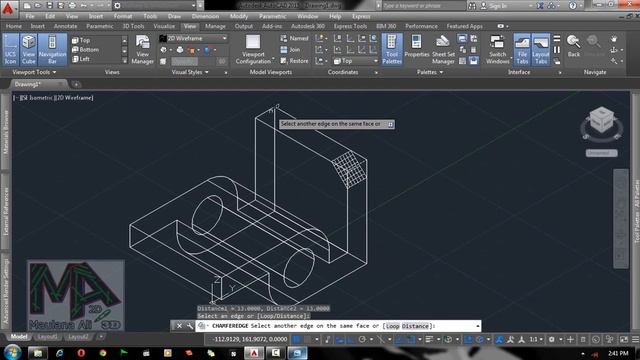Click the Plot print icon in quick access toolbar
This screenshot has height=360, width=640.
coord(72,6)
